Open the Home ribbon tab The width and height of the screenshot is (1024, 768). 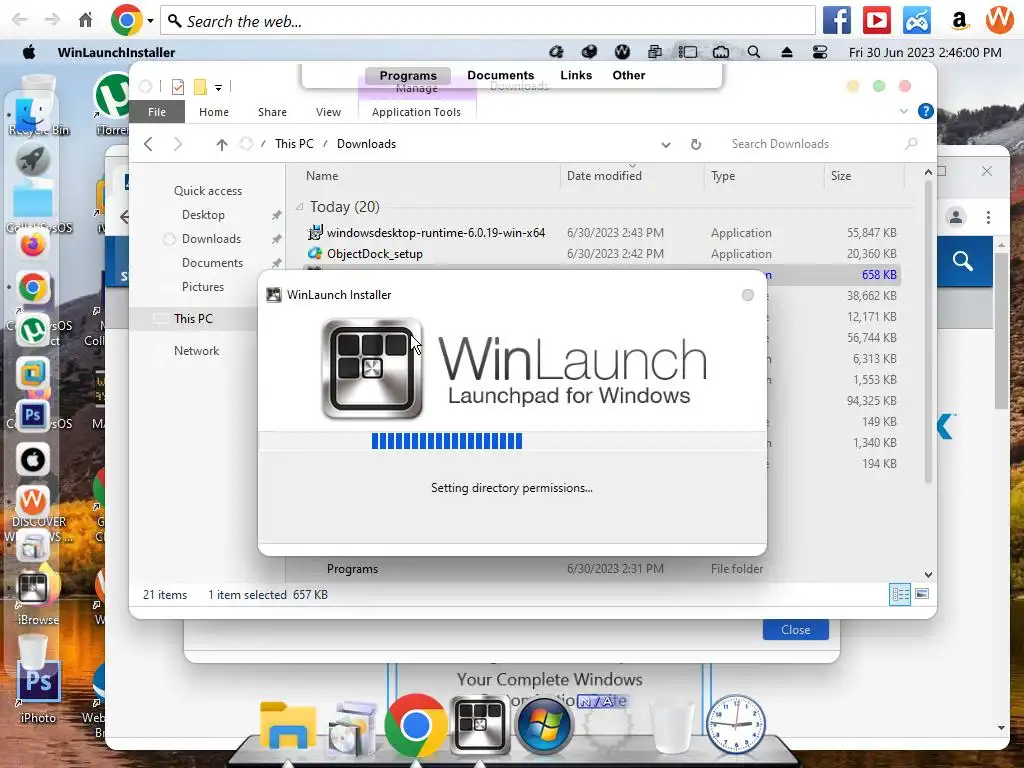click(x=214, y=112)
